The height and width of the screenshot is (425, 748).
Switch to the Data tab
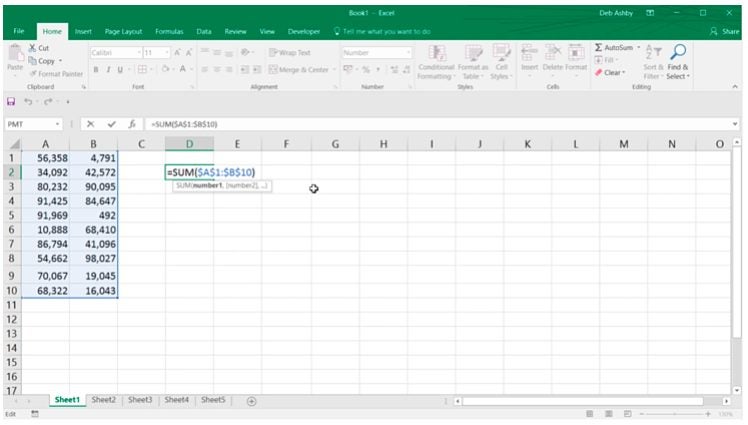204,31
